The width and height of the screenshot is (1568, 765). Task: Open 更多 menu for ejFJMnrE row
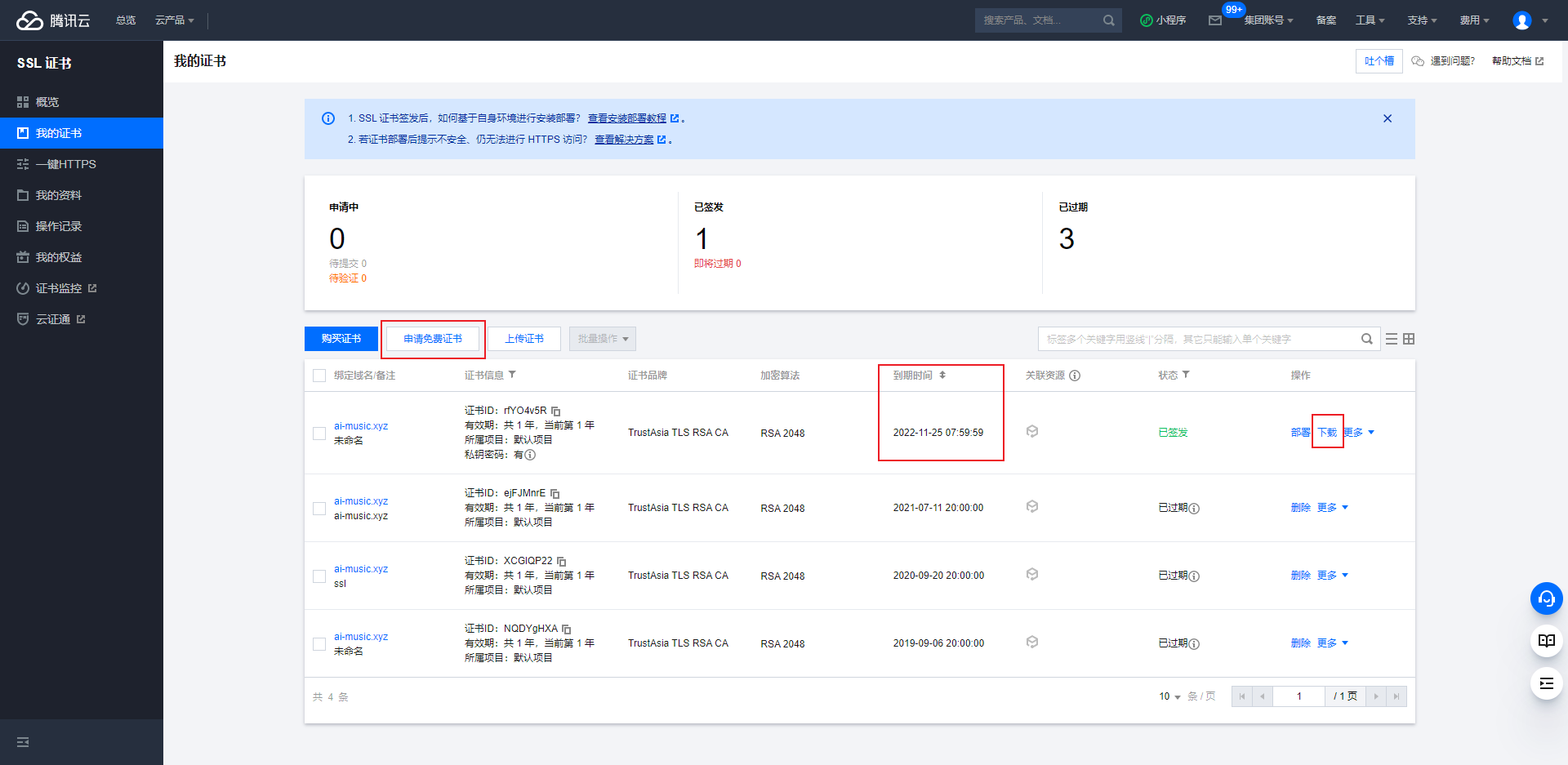click(1333, 508)
